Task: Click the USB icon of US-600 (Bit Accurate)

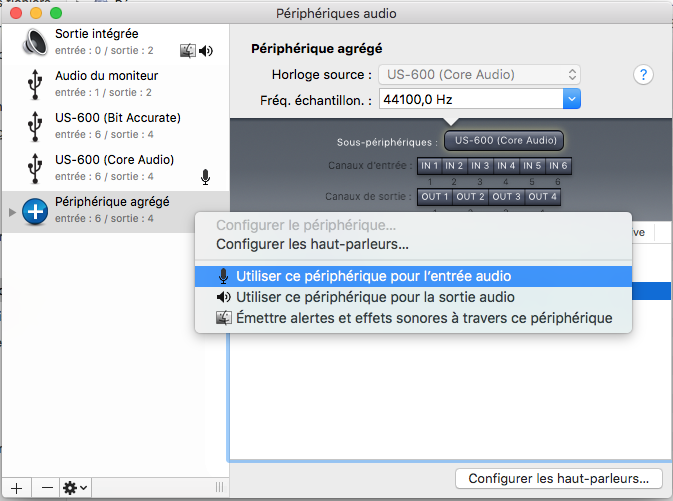Action: coord(35,126)
